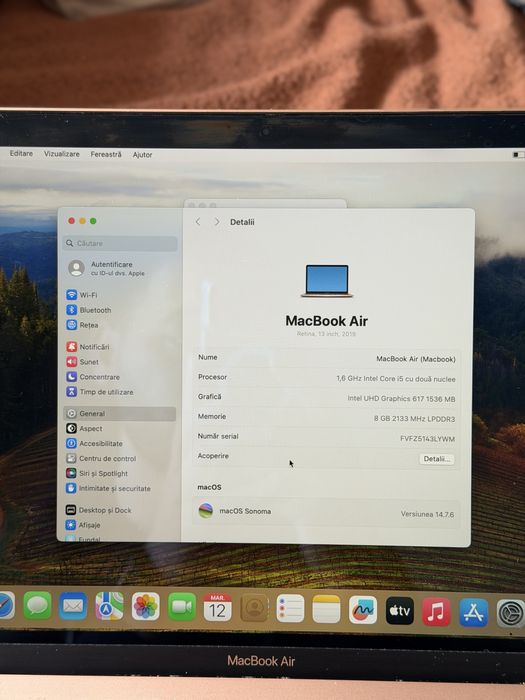Launch Apple TV from the Dock
The width and height of the screenshot is (525, 700).
[400, 611]
